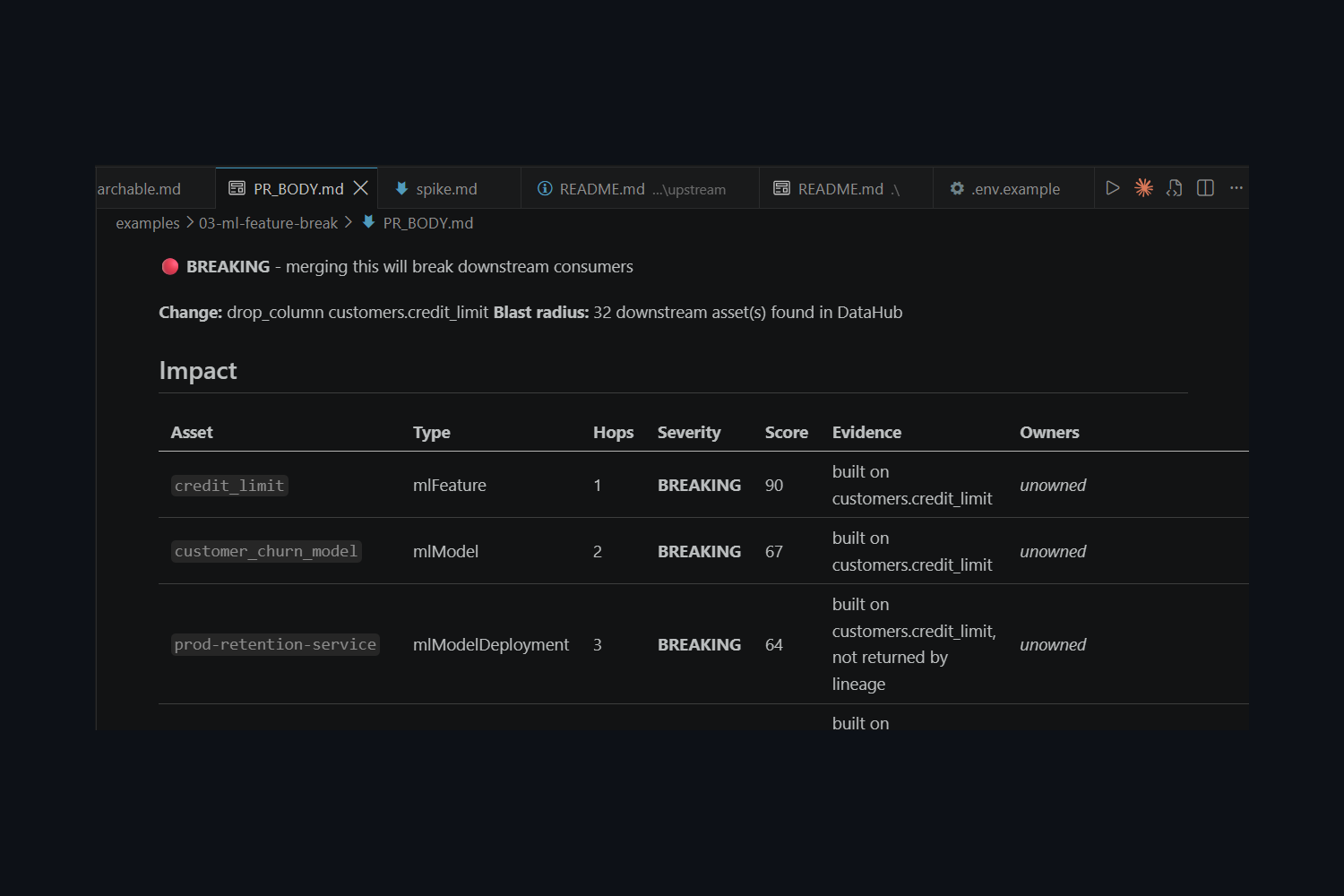Image resolution: width=1344 pixels, height=896 pixels.
Task: Close the PR_BODY.md tab
Action: pos(361,188)
